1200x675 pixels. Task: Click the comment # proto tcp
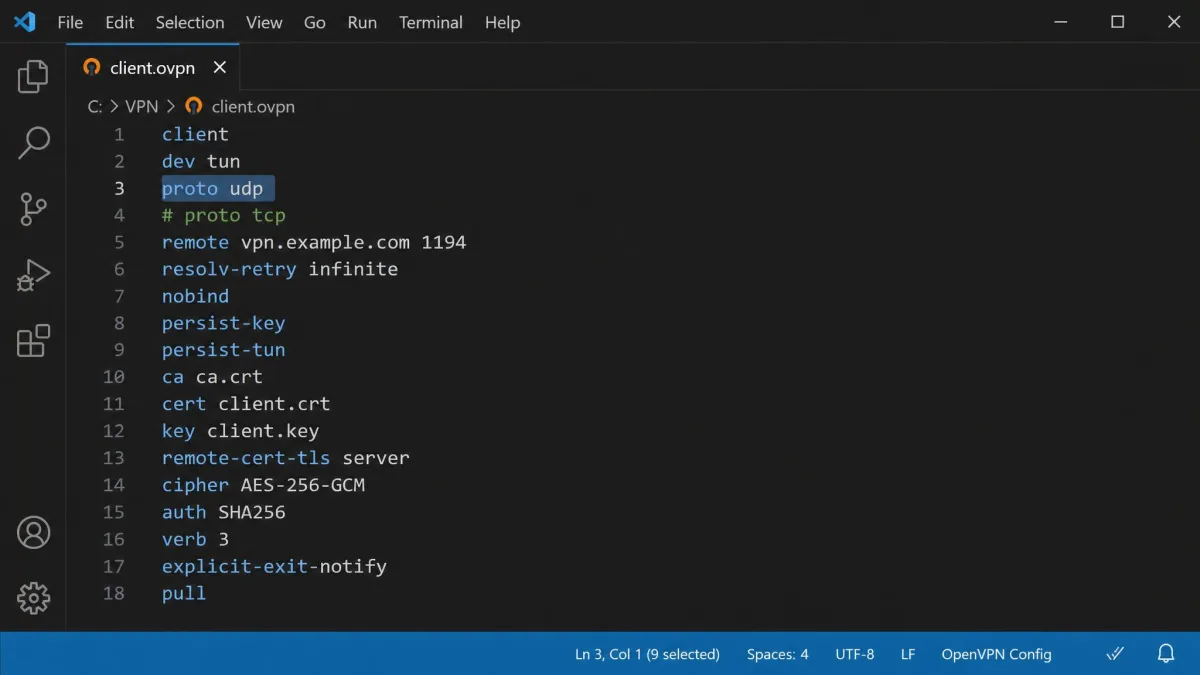(x=224, y=215)
